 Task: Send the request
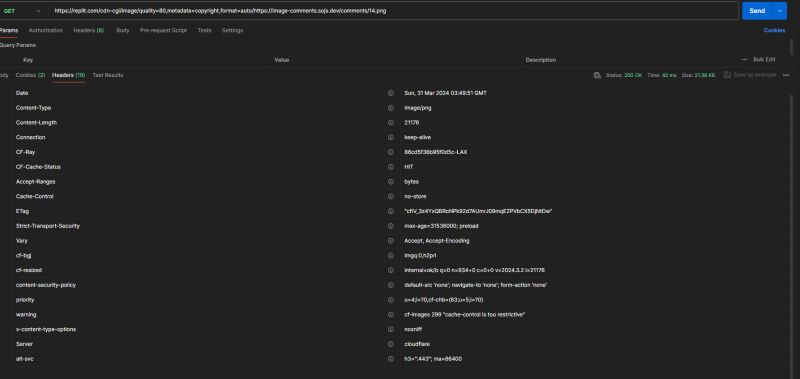point(757,11)
